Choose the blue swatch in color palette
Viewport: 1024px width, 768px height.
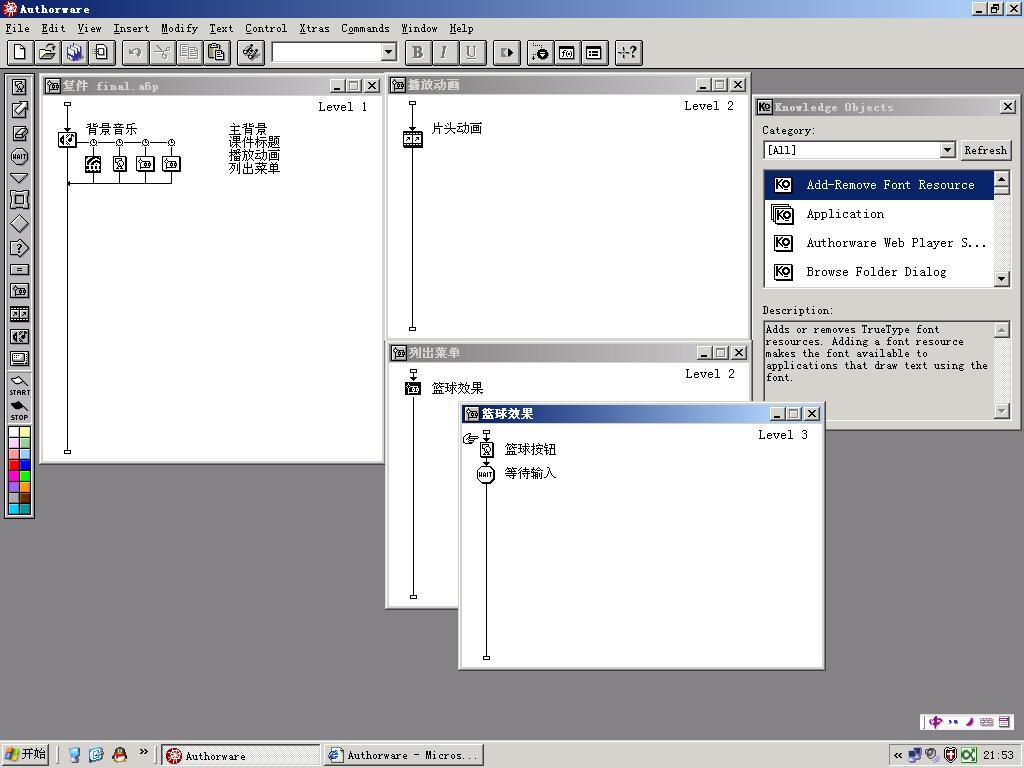25,465
